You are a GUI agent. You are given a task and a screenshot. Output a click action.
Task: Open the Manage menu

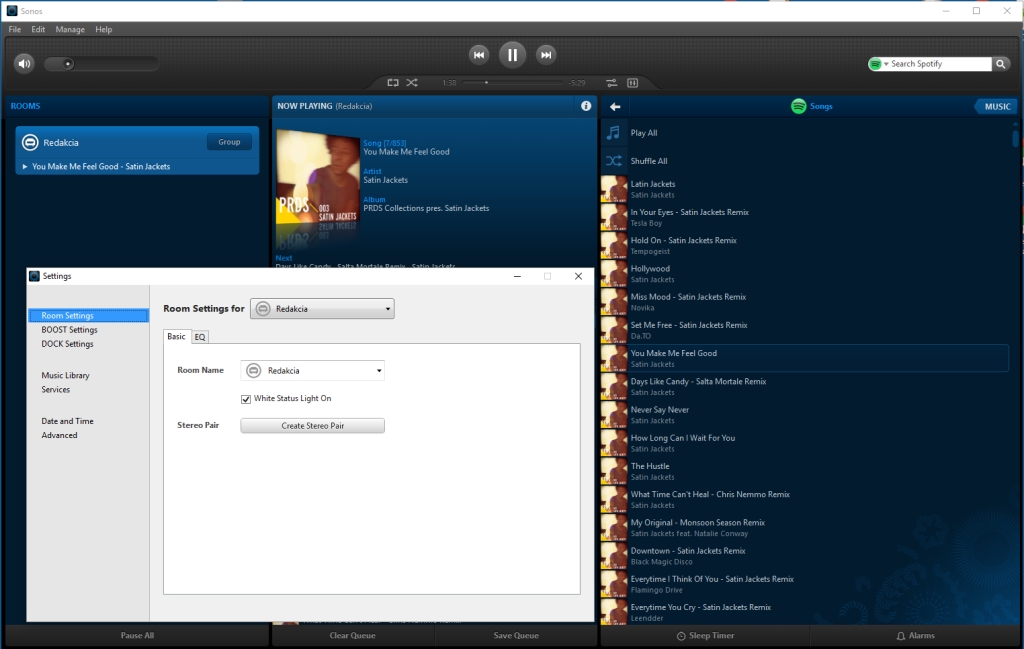pos(70,30)
